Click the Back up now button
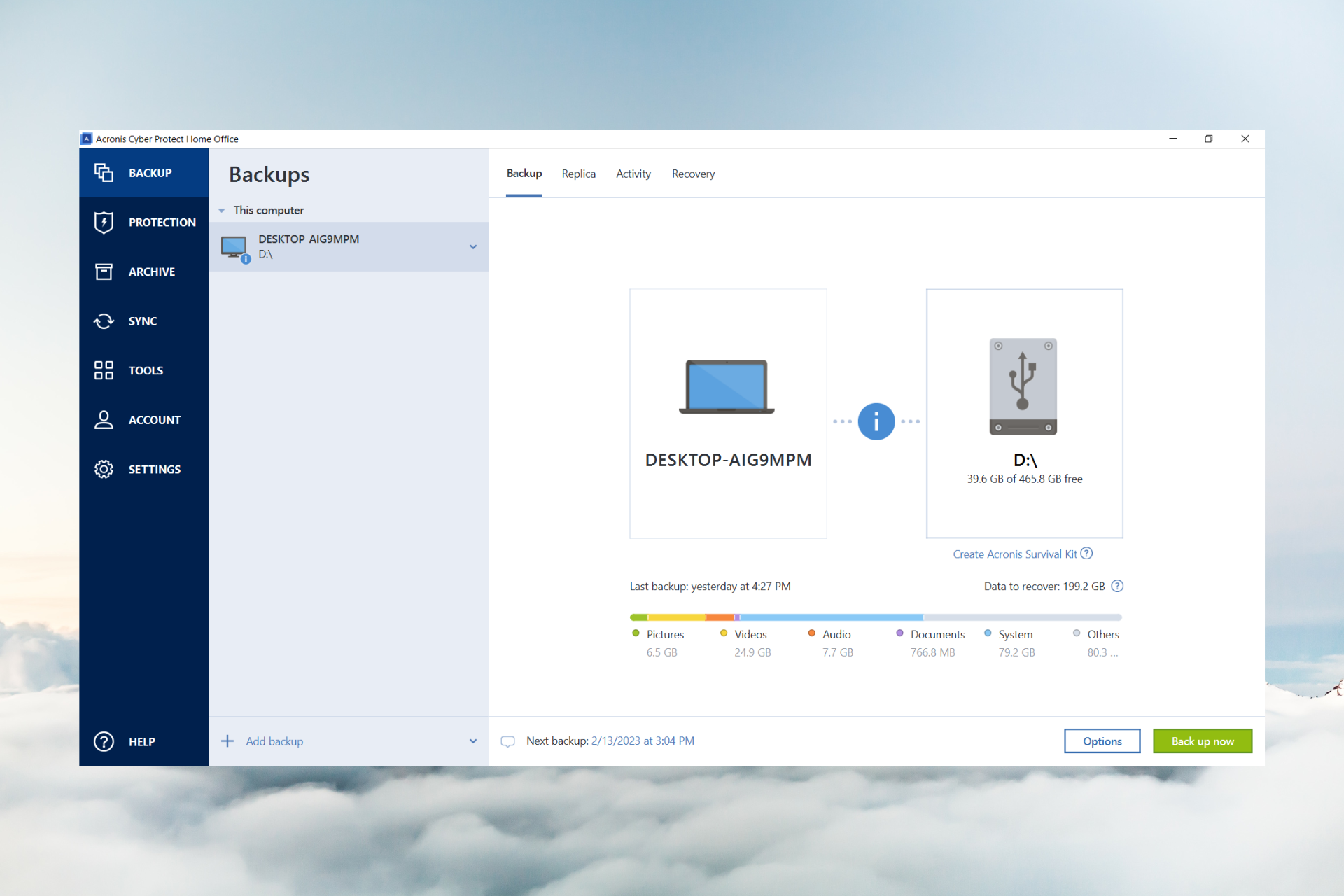 (x=1203, y=741)
